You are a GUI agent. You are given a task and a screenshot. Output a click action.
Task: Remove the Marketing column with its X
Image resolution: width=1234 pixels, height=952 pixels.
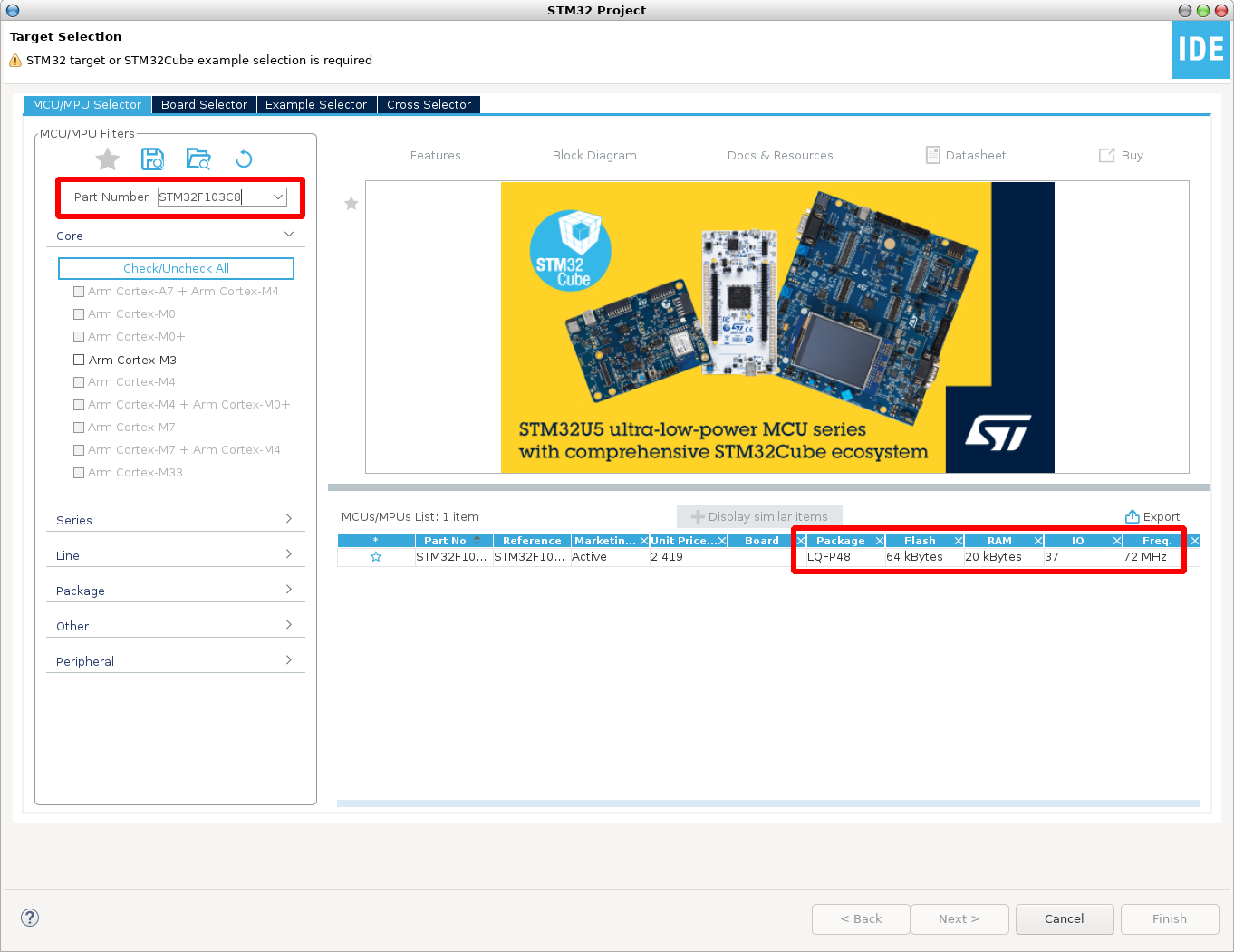coord(644,541)
